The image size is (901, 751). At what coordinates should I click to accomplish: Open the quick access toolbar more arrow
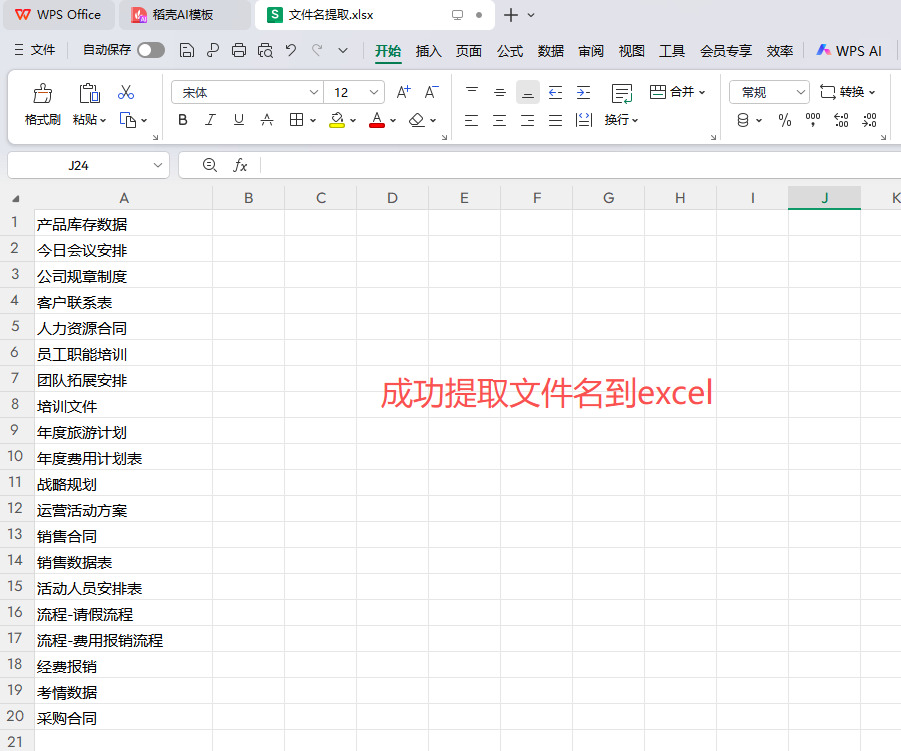tap(343, 51)
